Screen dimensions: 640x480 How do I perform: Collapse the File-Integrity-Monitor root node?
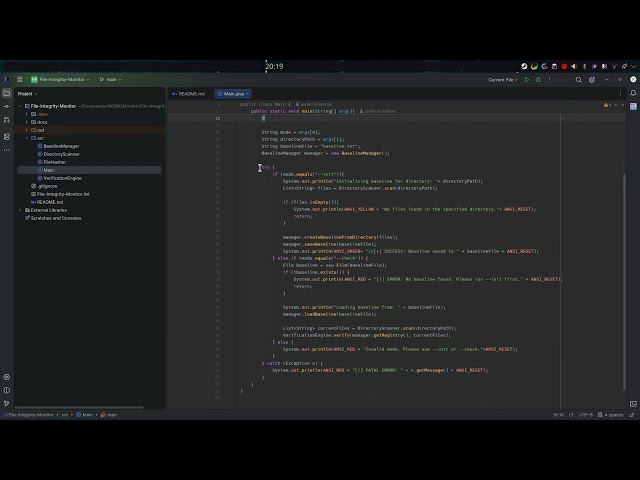pyautogui.click(x=20, y=106)
